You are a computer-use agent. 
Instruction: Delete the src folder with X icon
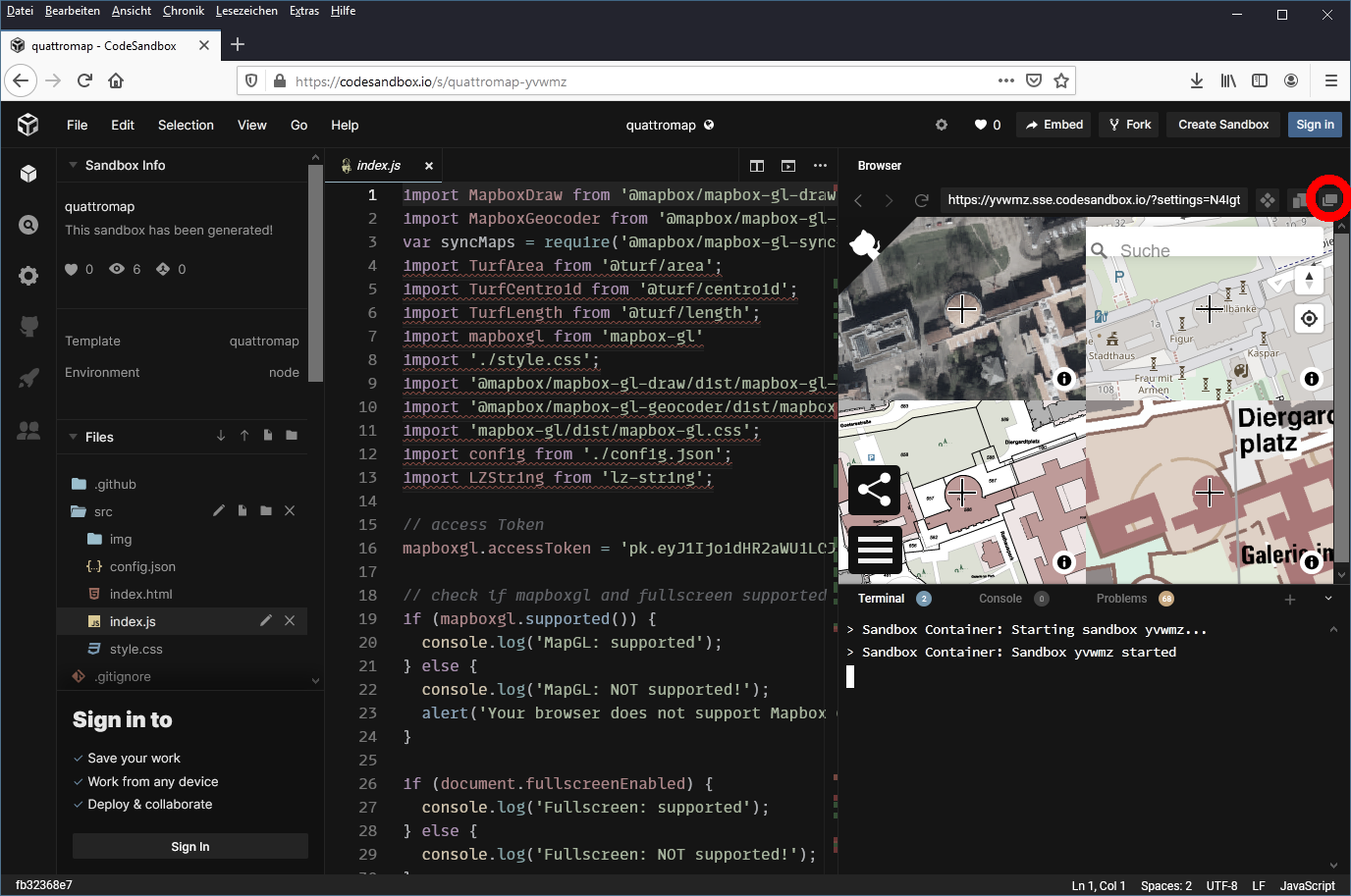[x=290, y=510]
